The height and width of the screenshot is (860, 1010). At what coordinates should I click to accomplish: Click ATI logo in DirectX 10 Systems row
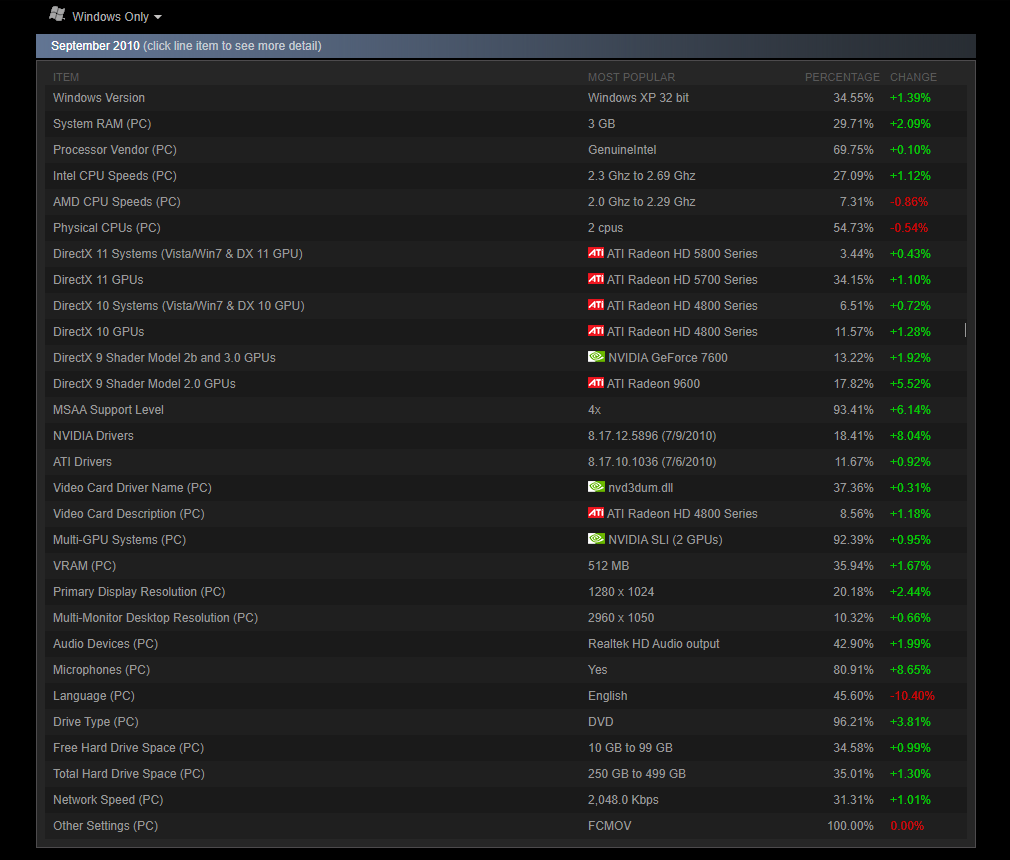596,305
